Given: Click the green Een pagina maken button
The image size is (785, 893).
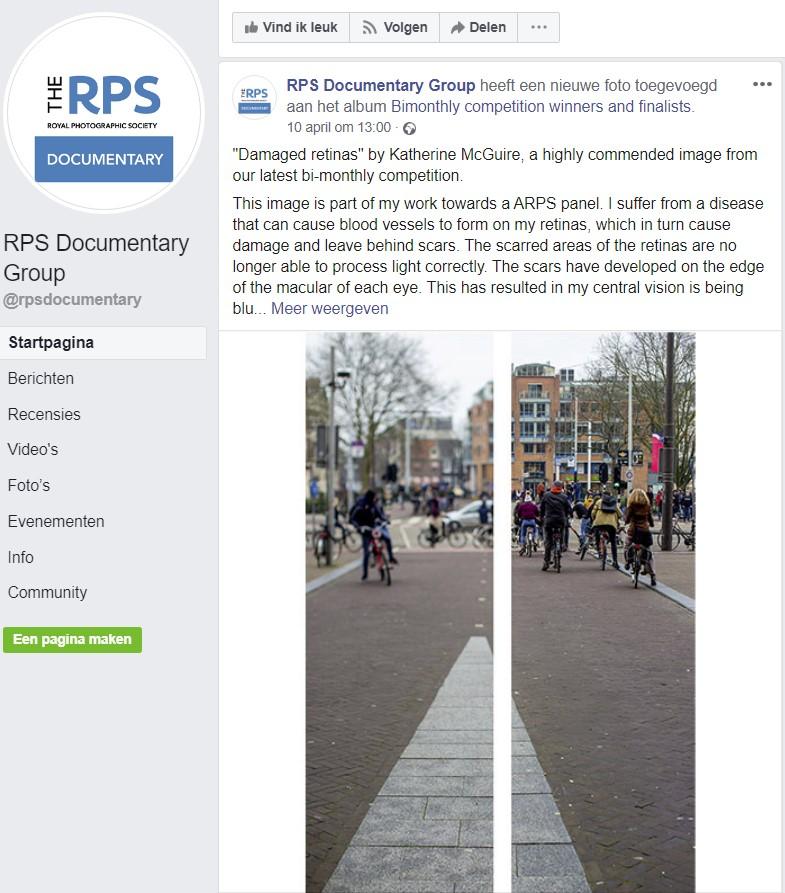Looking at the screenshot, I should click(72, 640).
